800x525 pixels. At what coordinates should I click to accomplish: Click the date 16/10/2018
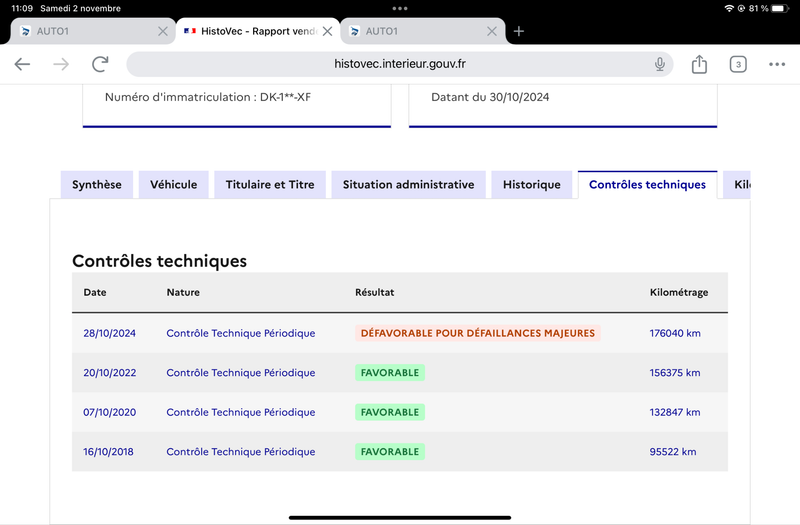click(x=108, y=452)
